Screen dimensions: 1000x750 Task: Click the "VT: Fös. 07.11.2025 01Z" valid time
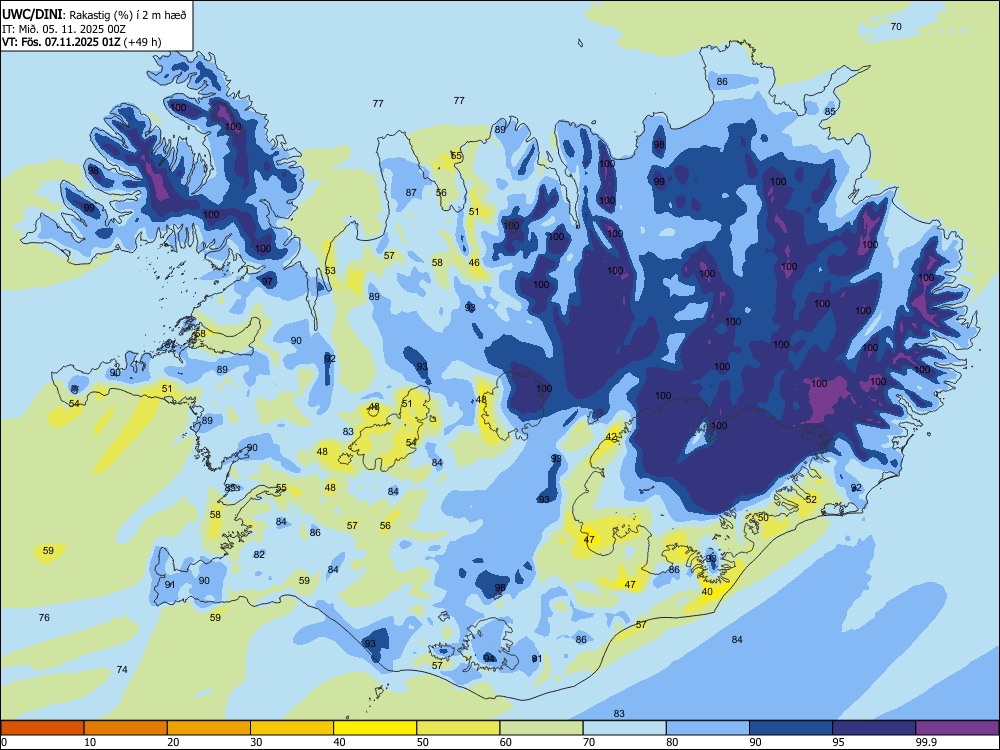point(61,42)
